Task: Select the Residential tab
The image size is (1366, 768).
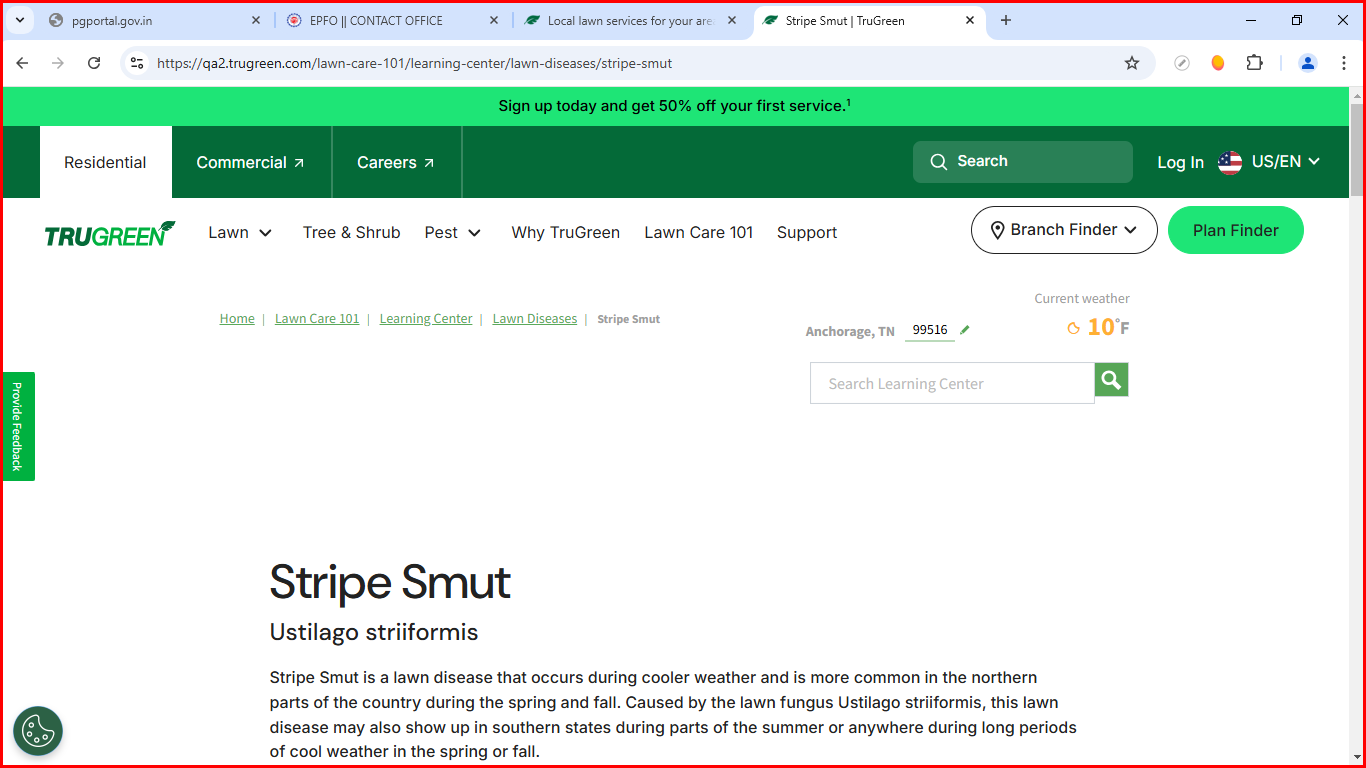Action: point(105,162)
